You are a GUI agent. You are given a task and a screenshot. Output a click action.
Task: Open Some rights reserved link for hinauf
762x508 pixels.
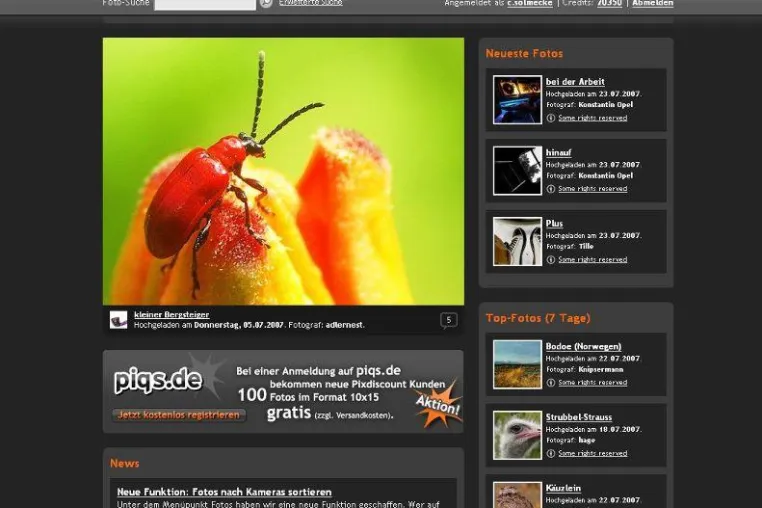pos(592,189)
